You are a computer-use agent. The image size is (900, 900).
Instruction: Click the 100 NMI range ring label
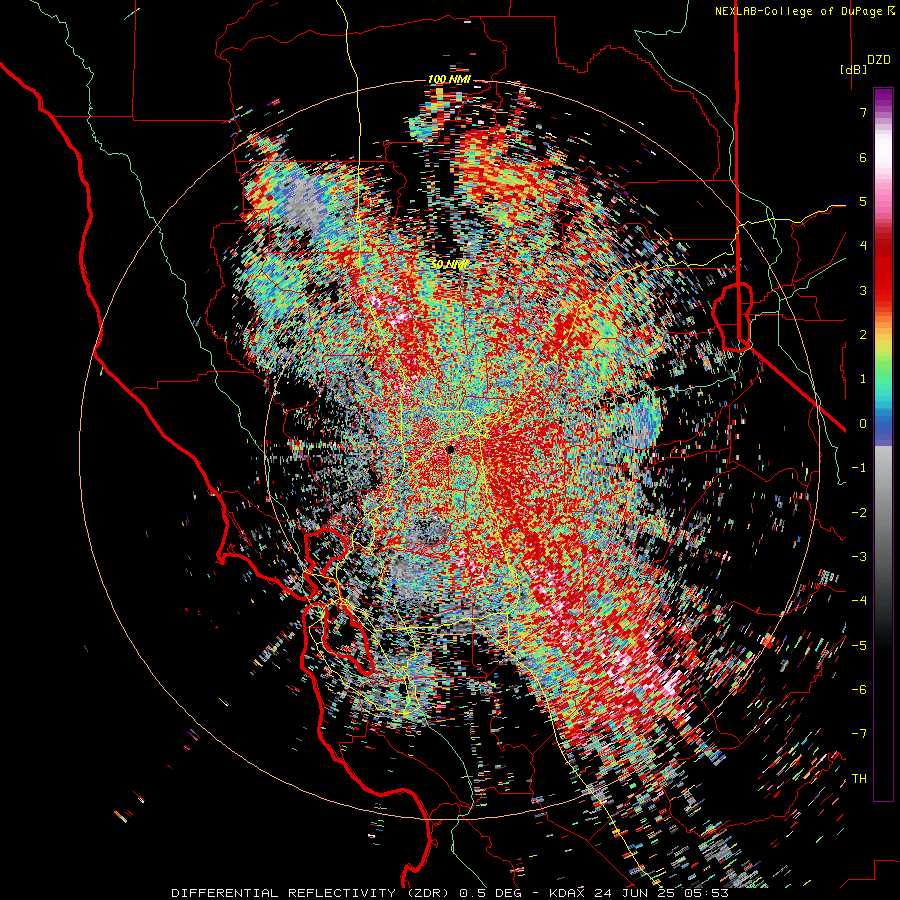(449, 79)
